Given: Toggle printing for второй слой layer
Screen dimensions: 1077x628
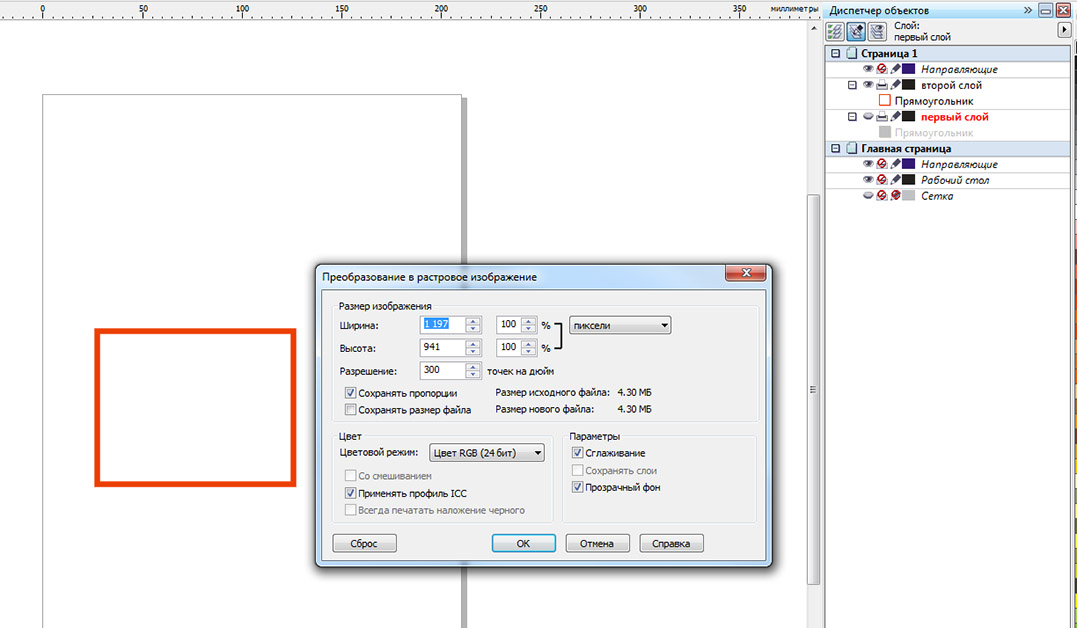Looking at the screenshot, I should tap(882, 85).
